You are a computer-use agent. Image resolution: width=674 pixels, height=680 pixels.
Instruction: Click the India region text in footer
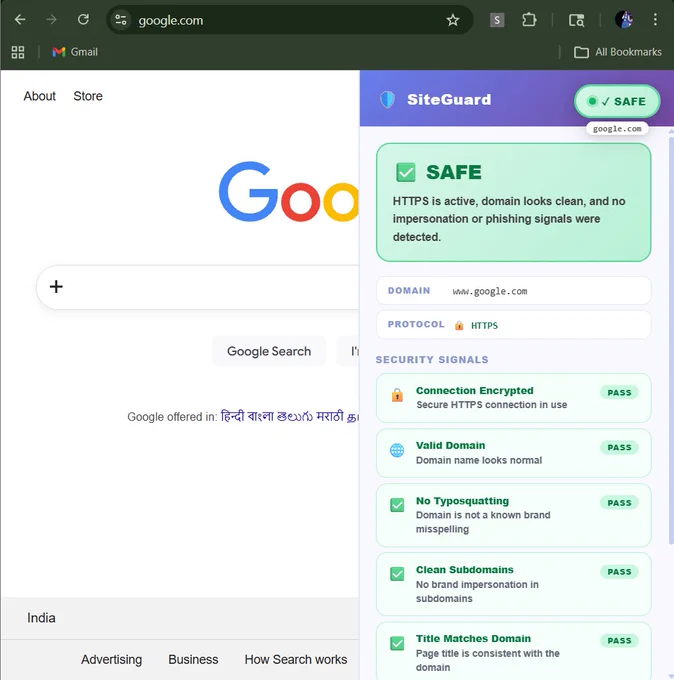[x=41, y=618]
